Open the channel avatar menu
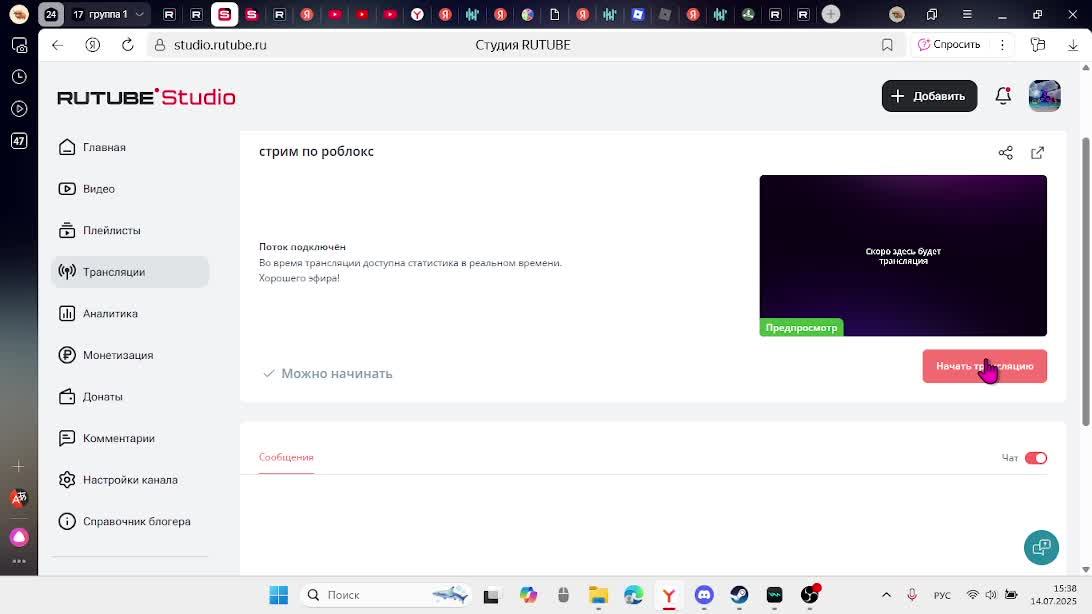 [x=1045, y=96]
